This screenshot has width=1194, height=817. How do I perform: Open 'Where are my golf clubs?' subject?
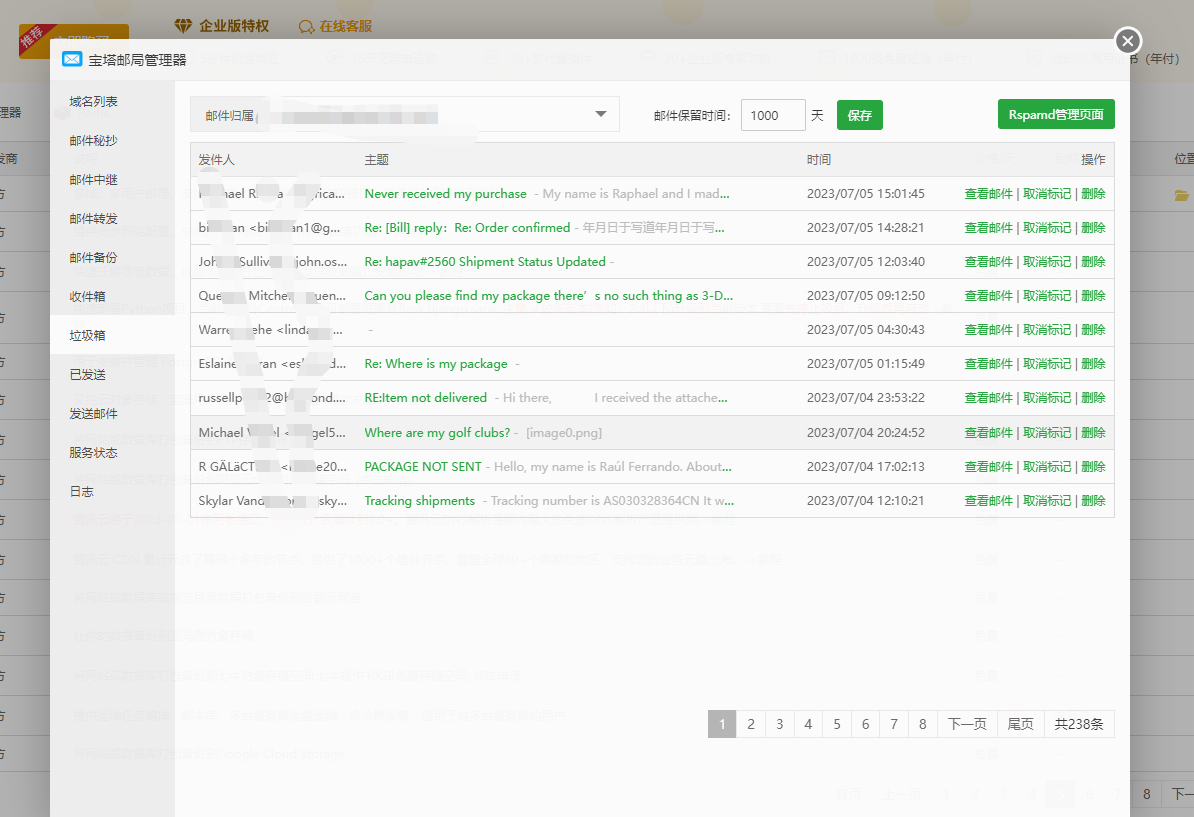click(437, 433)
